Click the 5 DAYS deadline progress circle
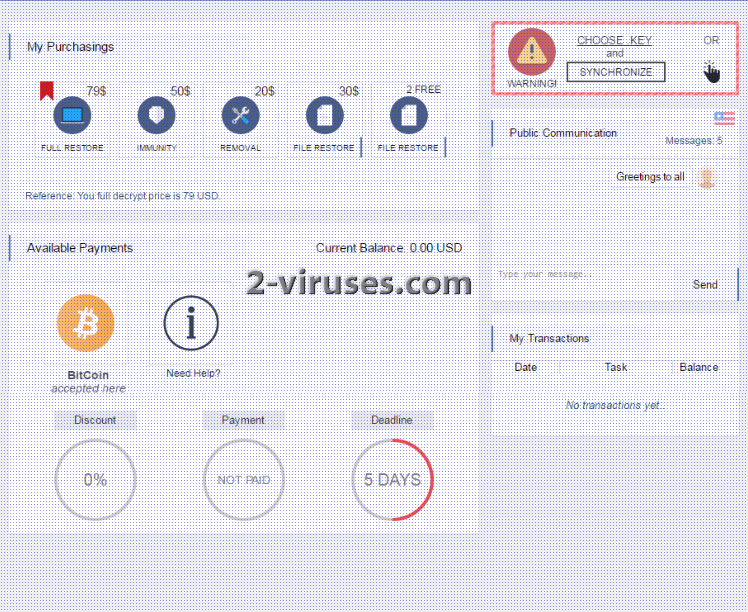This screenshot has height=612, width=748. pyautogui.click(x=392, y=480)
